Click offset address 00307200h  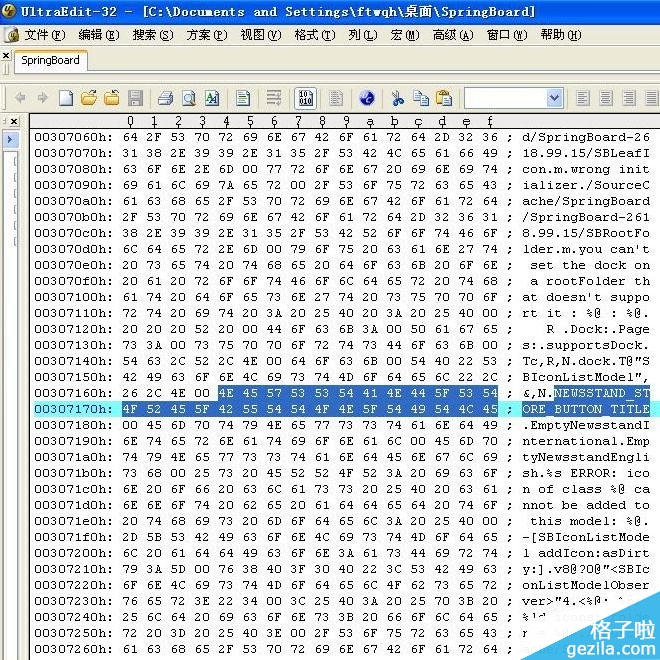point(74,553)
